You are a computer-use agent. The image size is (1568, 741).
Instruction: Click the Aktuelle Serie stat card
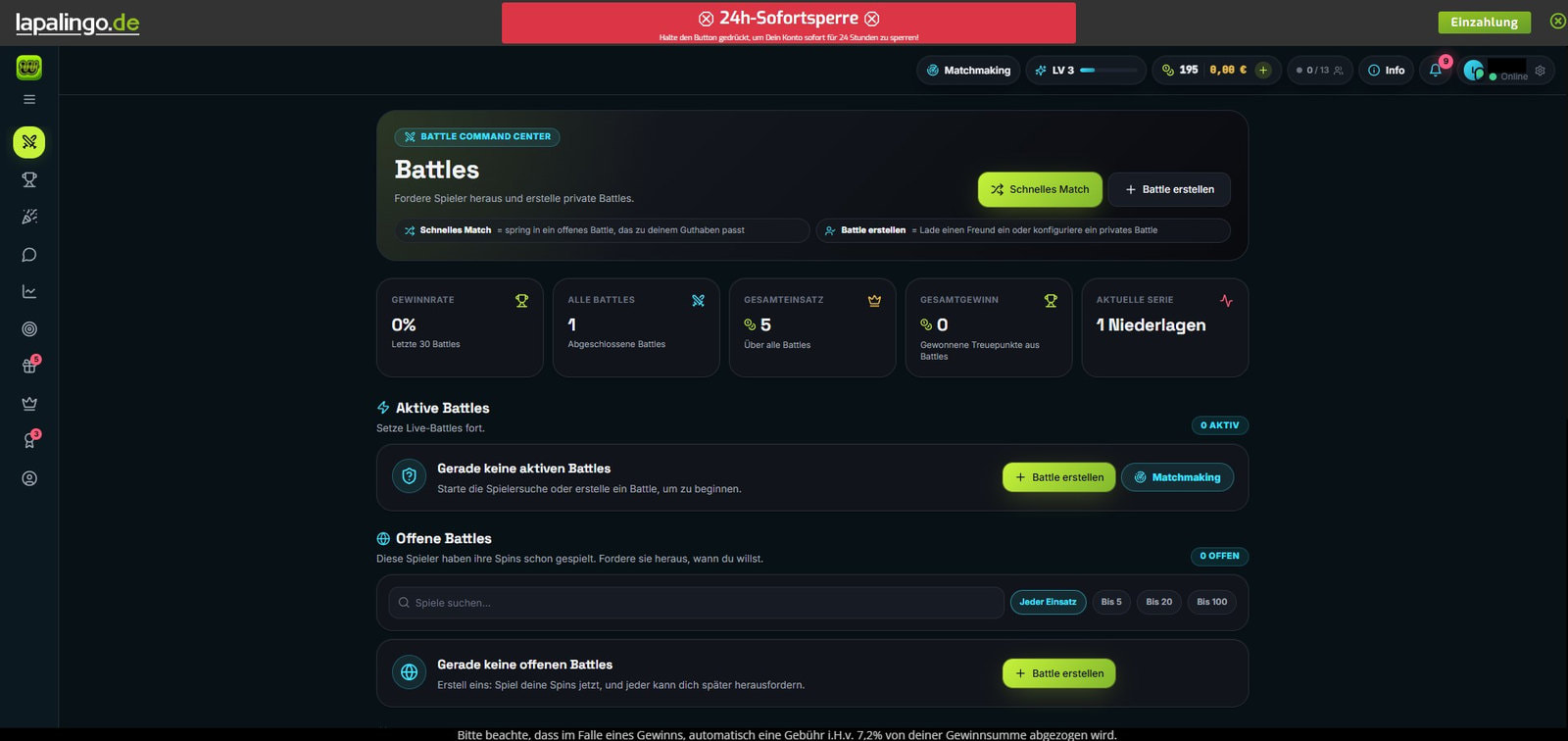click(x=1165, y=327)
